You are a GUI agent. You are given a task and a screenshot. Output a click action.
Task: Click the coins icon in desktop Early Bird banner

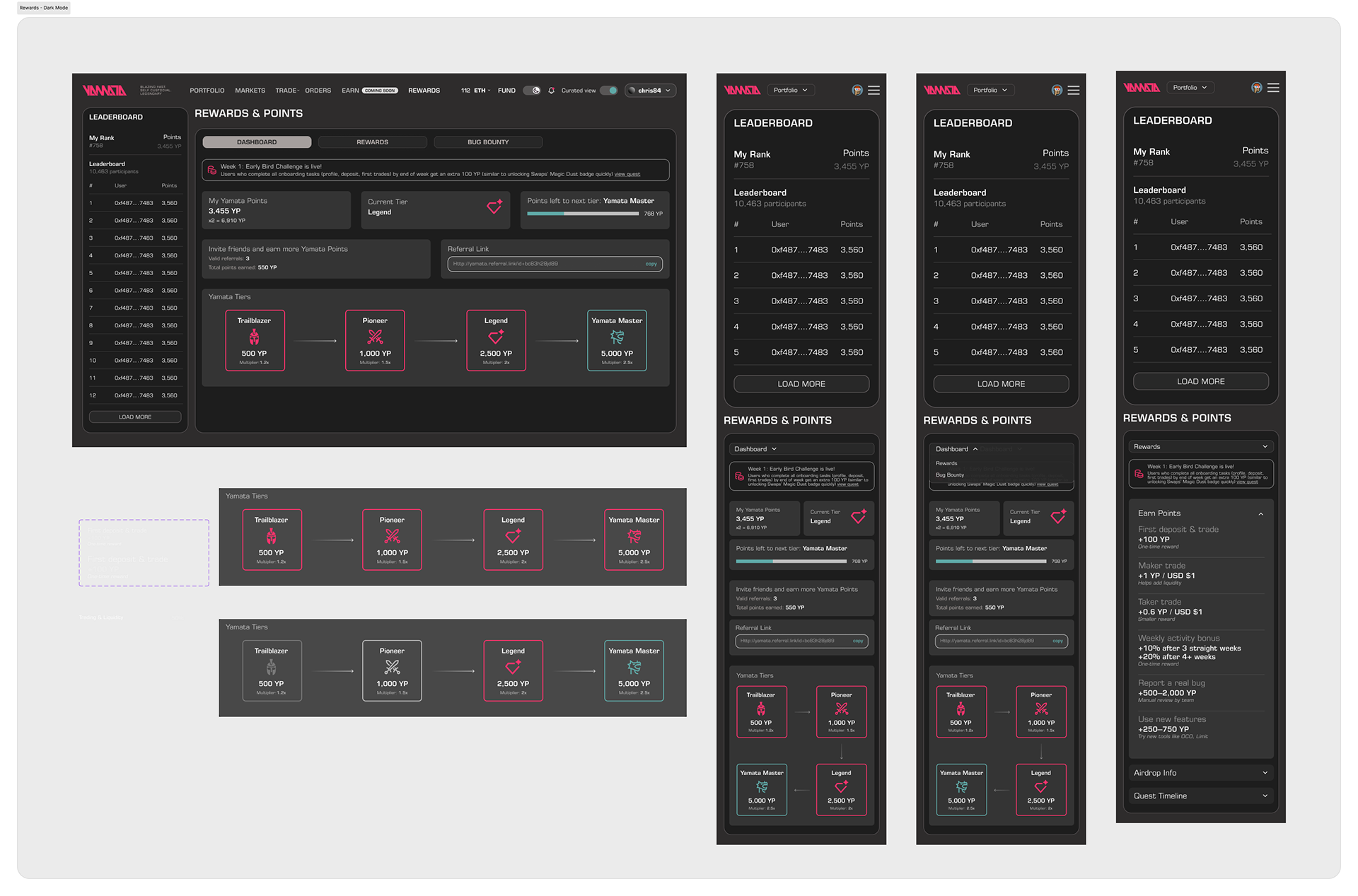click(211, 170)
